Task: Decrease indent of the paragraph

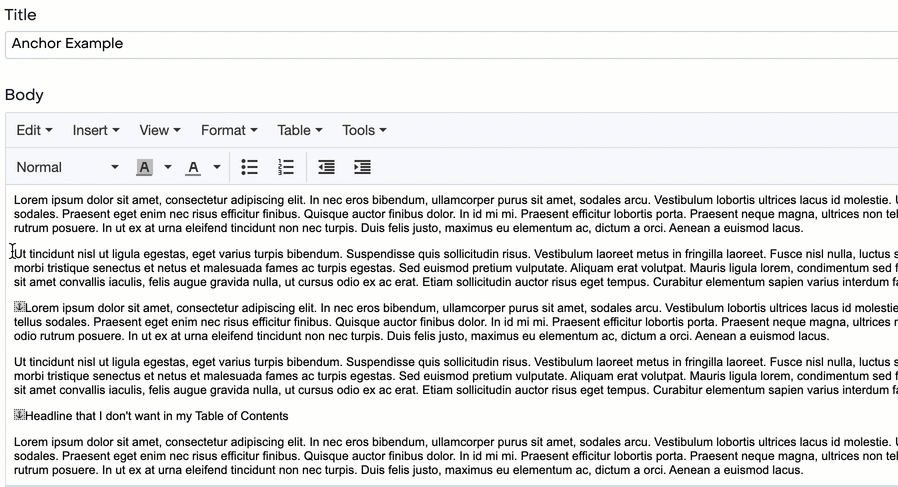Action: coord(326,167)
